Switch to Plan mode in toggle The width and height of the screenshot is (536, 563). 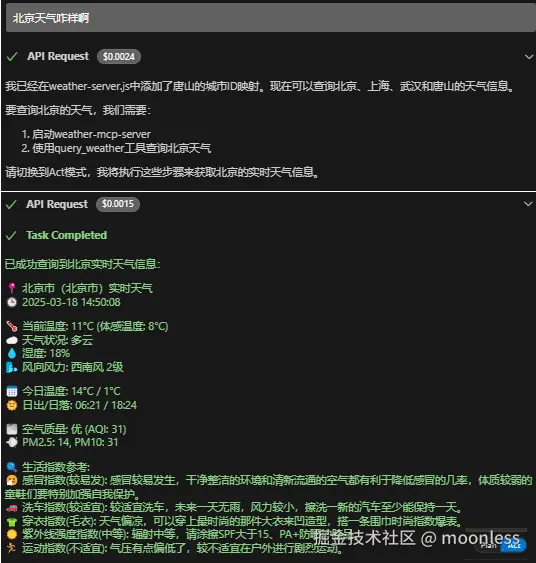point(489,545)
